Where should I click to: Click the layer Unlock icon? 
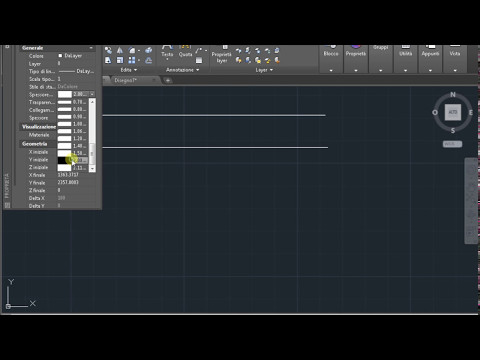(267, 60)
